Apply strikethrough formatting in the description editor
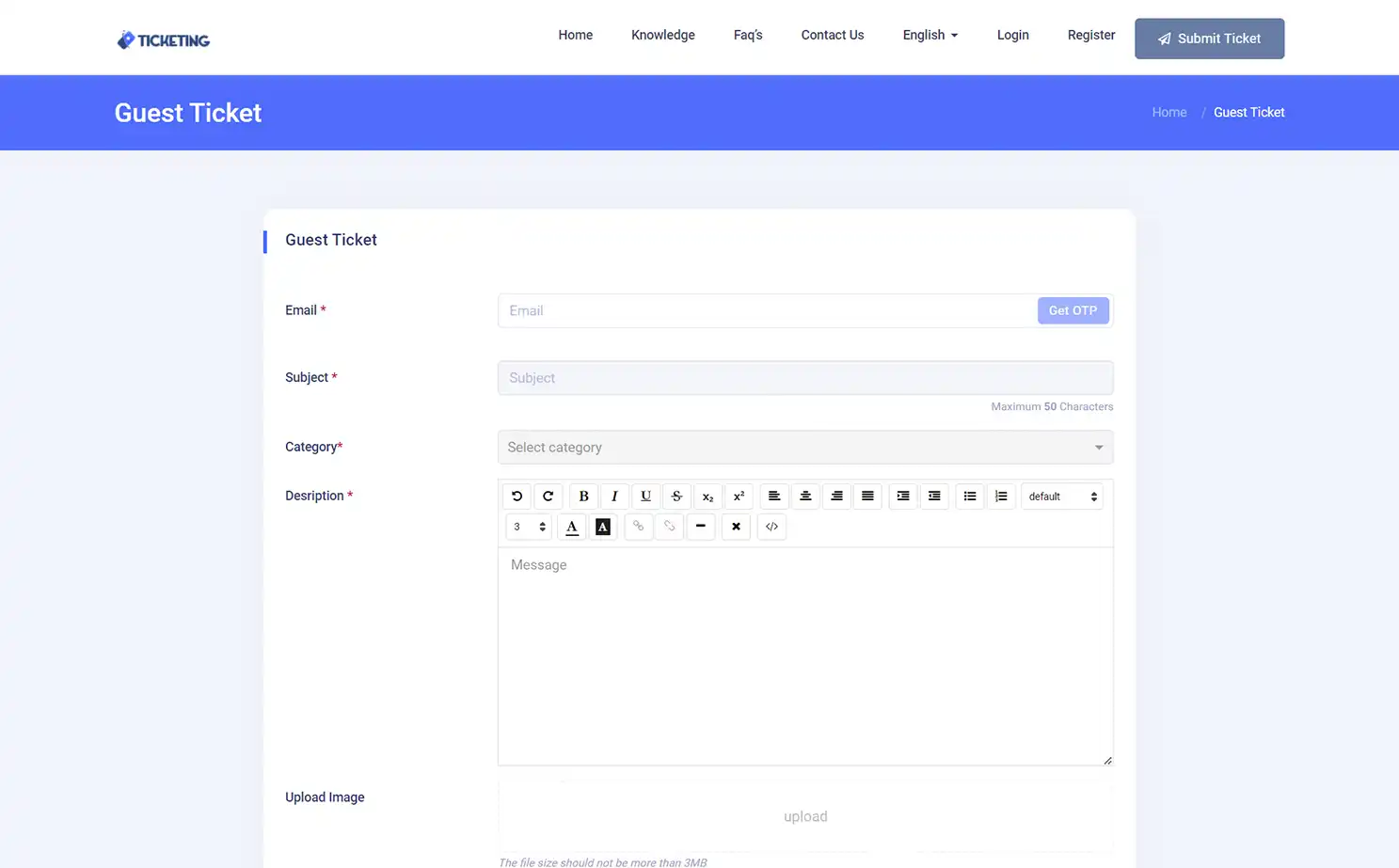The image size is (1399, 868). pyautogui.click(x=676, y=496)
